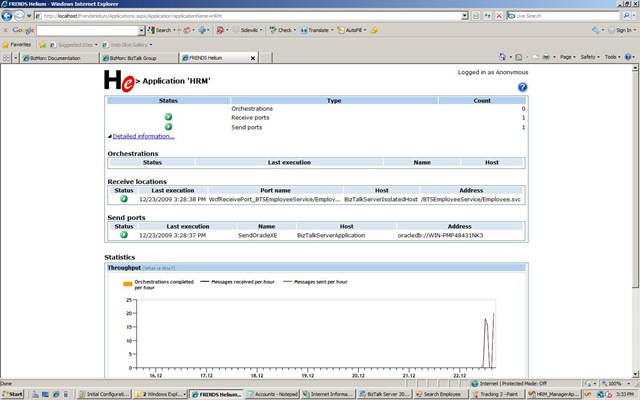Click the Compatibility View icon
The width and height of the screenshot is (640, 400).
coord(476,16)
